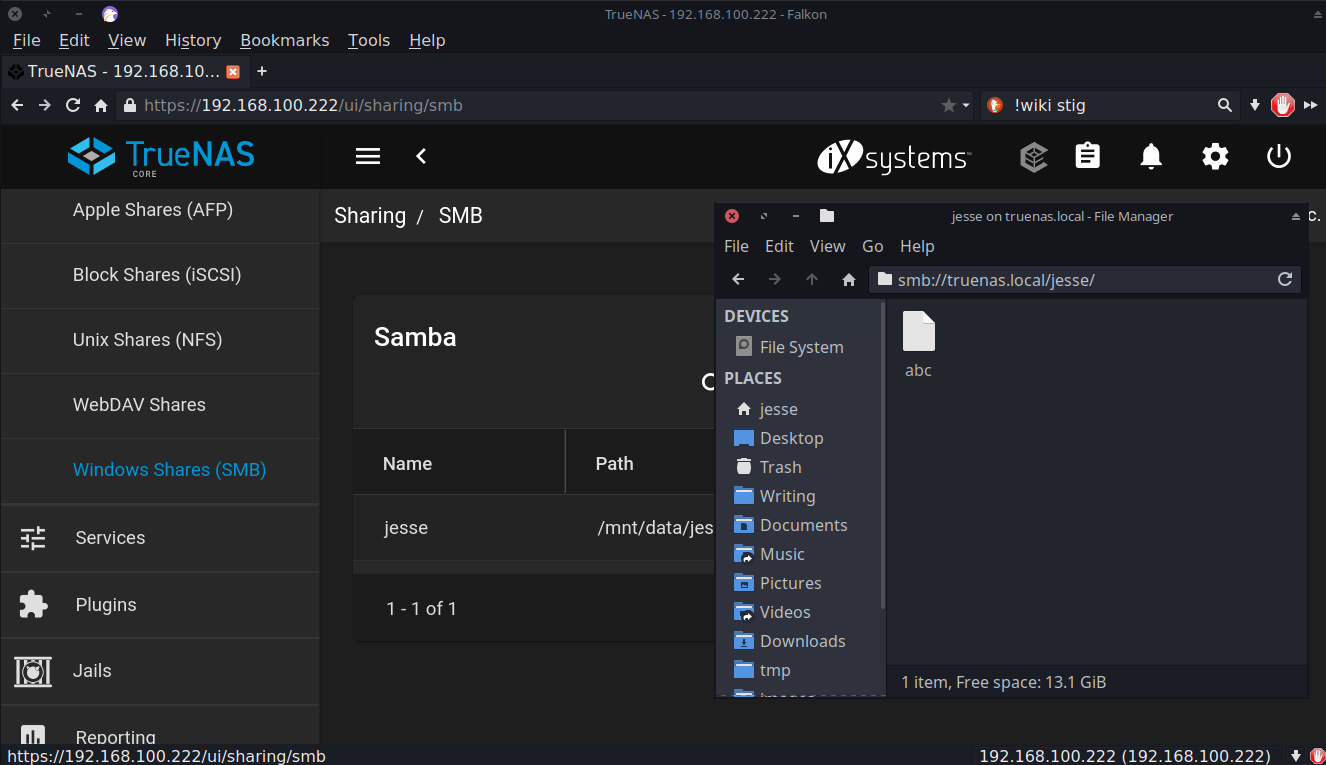
Task: Open Falkon History menu
Action: pos(193,40)
